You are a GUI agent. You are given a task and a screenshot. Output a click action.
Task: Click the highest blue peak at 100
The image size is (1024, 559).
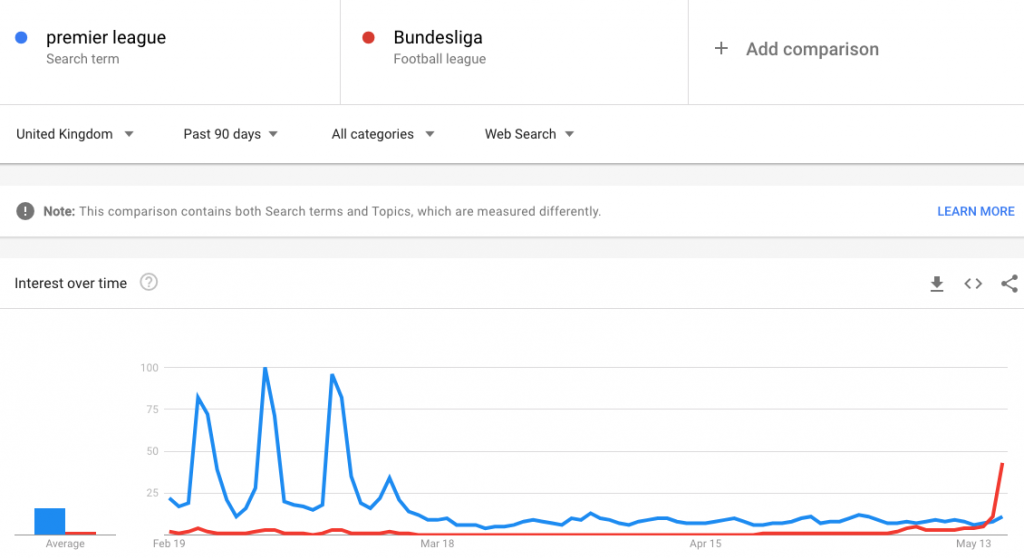click(265, 369)
